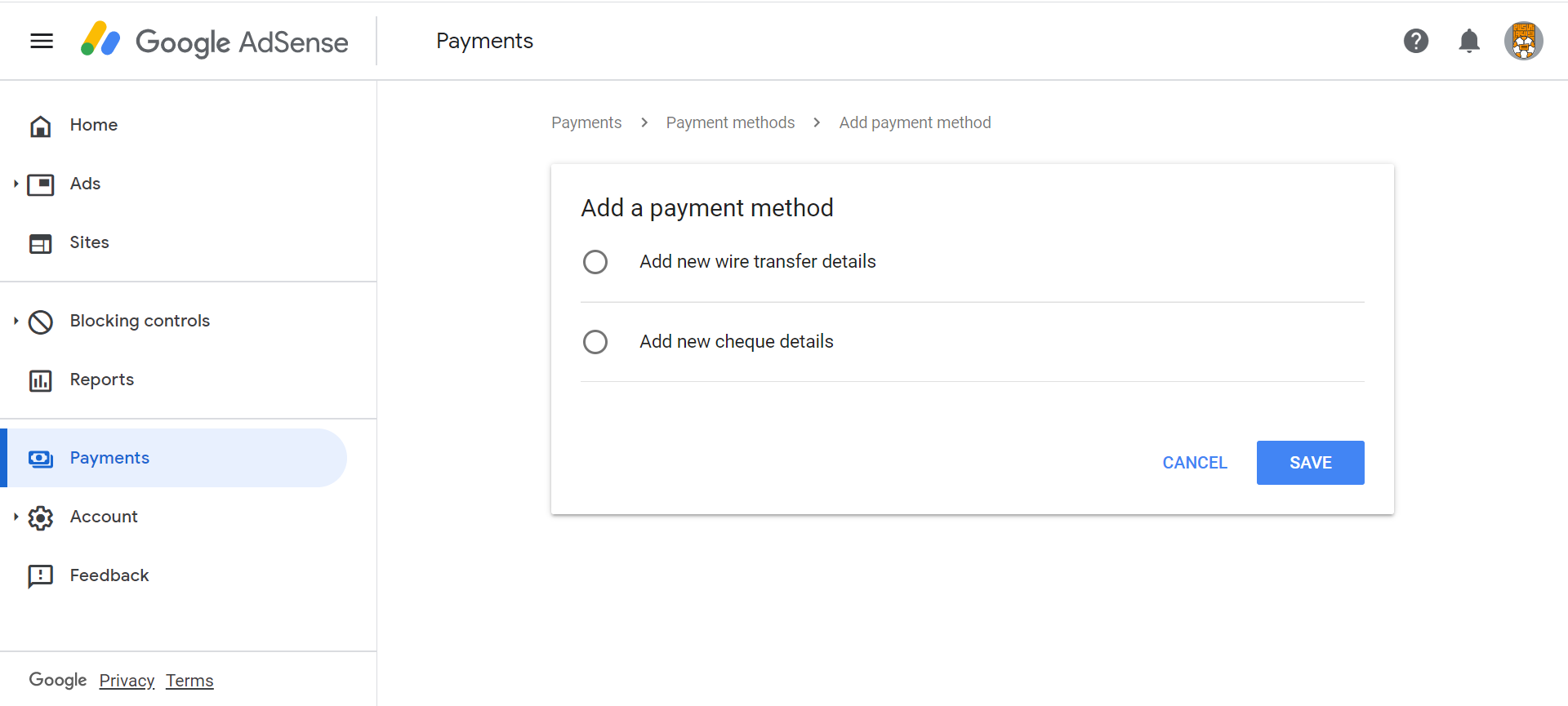
Task: Expand the Account section arrow
Action: click(x=16, y=517)
